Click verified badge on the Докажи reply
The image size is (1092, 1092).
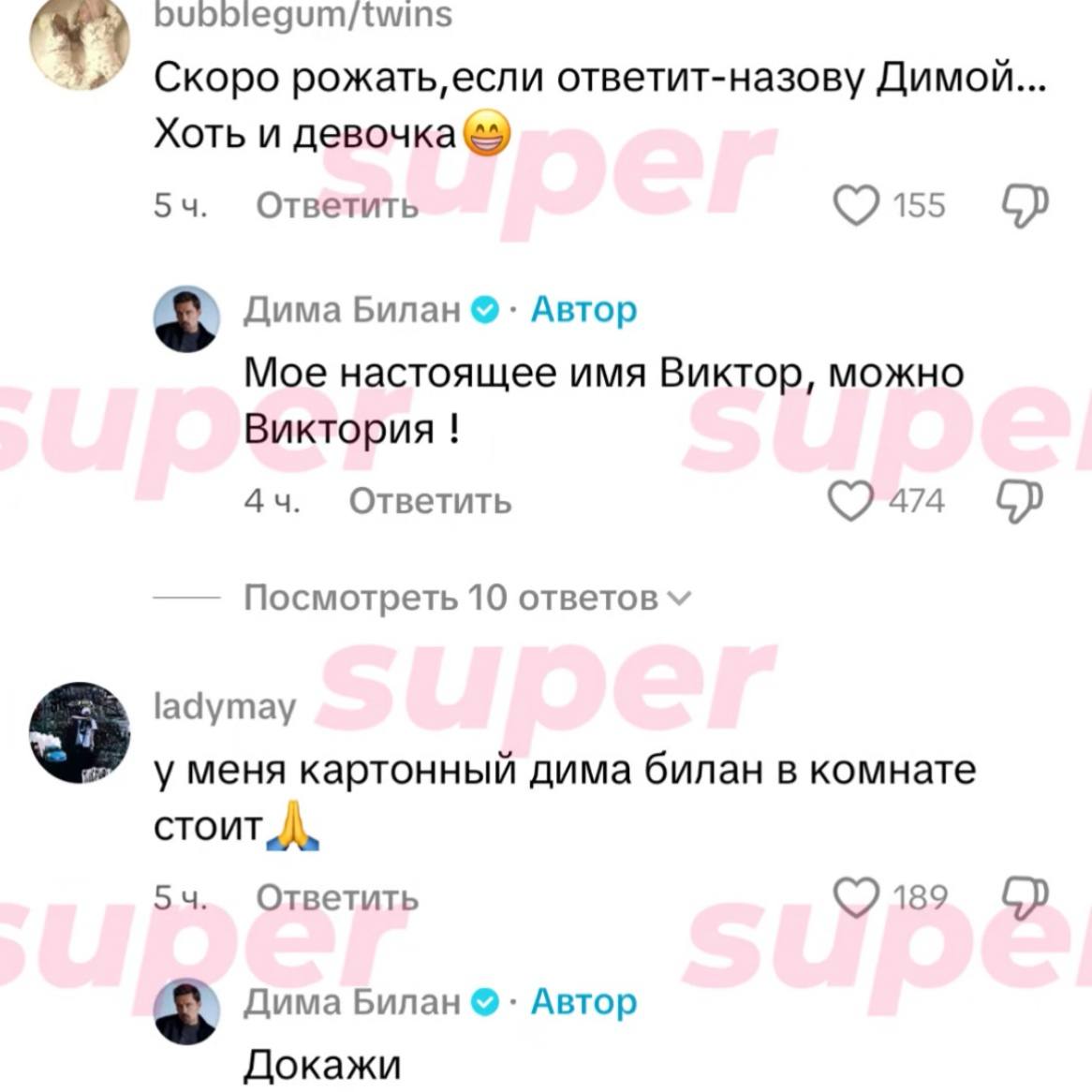coord(485,1002)
